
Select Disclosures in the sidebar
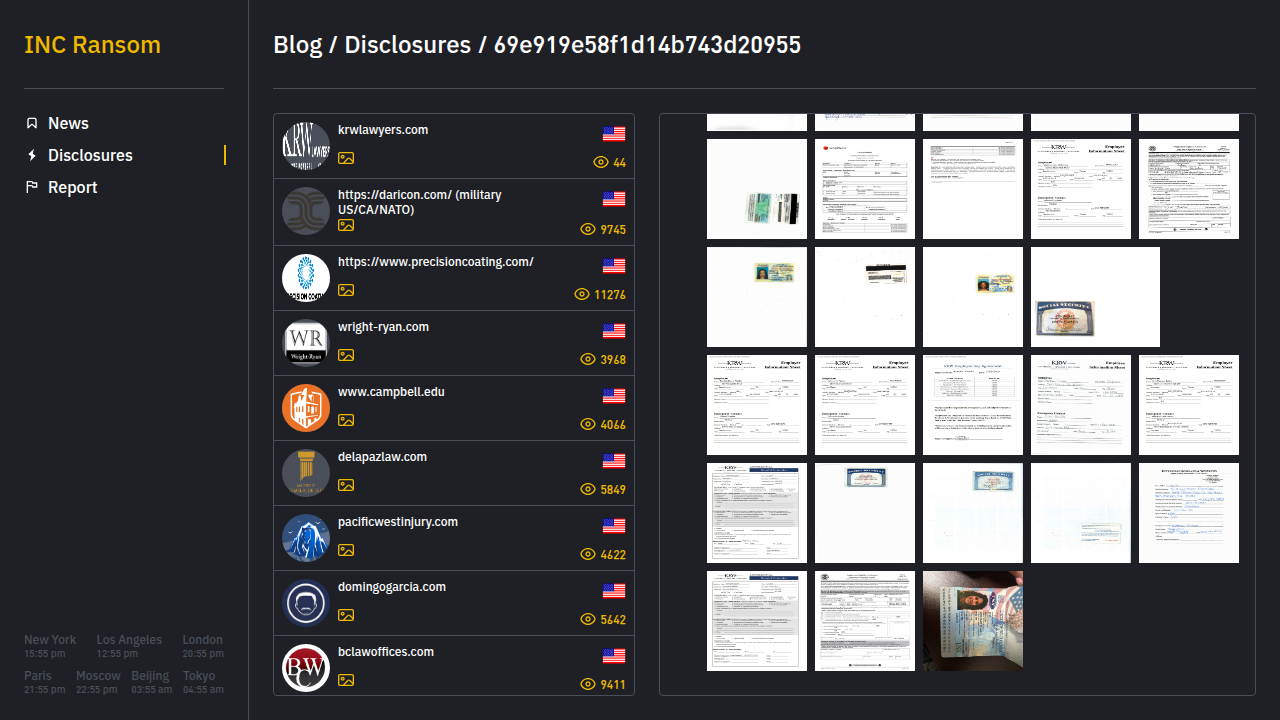(90, 155)
